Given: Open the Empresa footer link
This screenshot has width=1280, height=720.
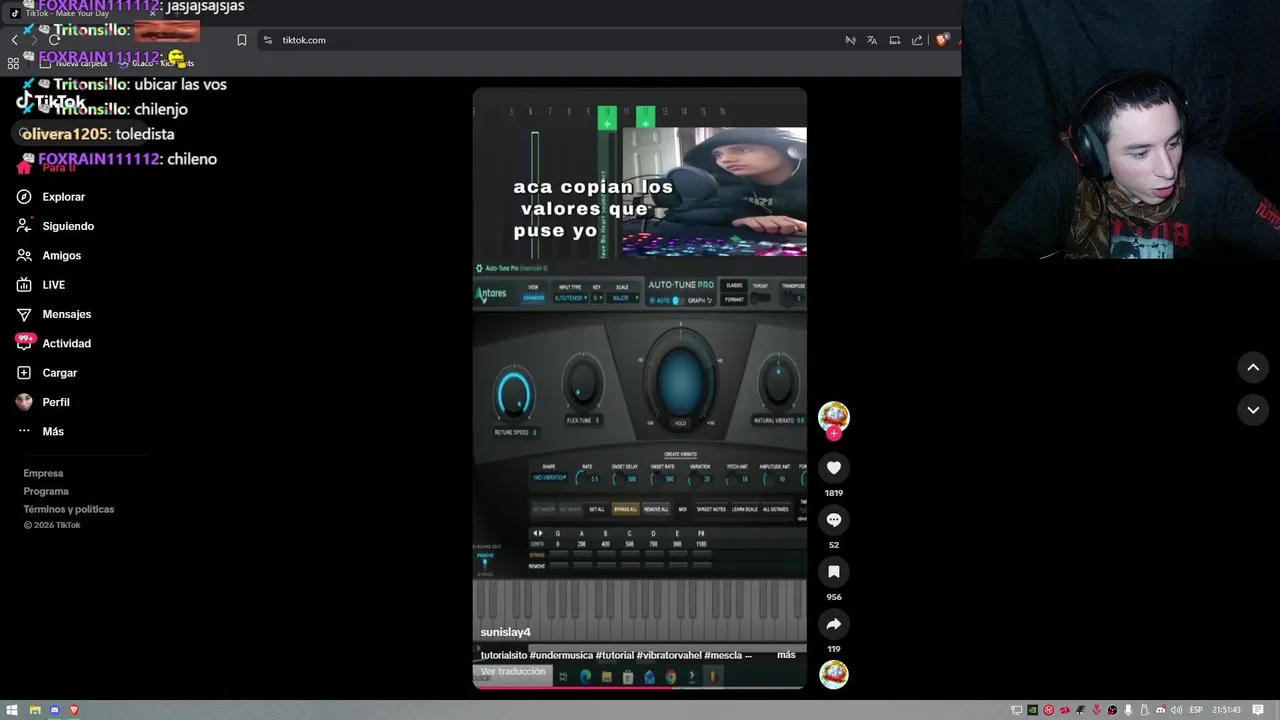Looking at the screenshot, I should click(43, 473).
